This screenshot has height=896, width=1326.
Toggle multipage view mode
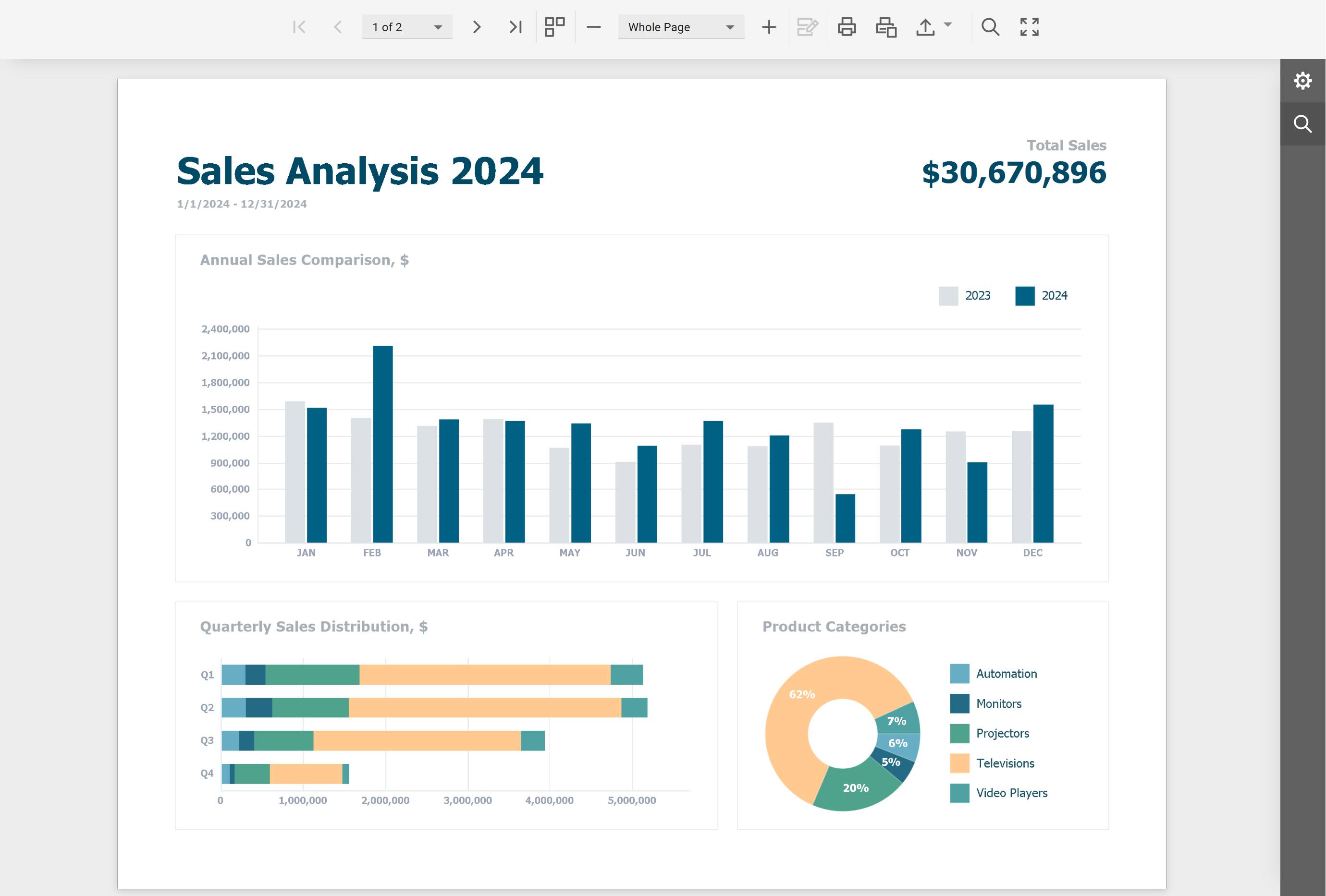click(x=554, y=27)
